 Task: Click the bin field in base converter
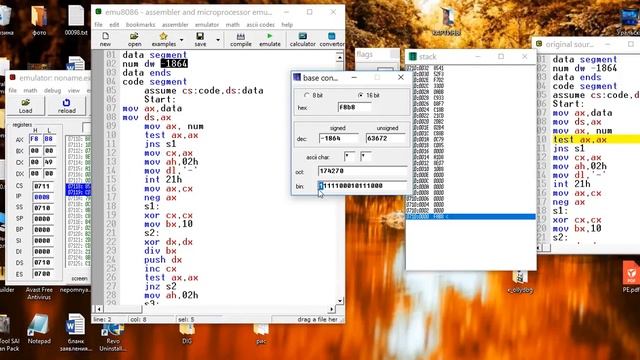point(362,186)
